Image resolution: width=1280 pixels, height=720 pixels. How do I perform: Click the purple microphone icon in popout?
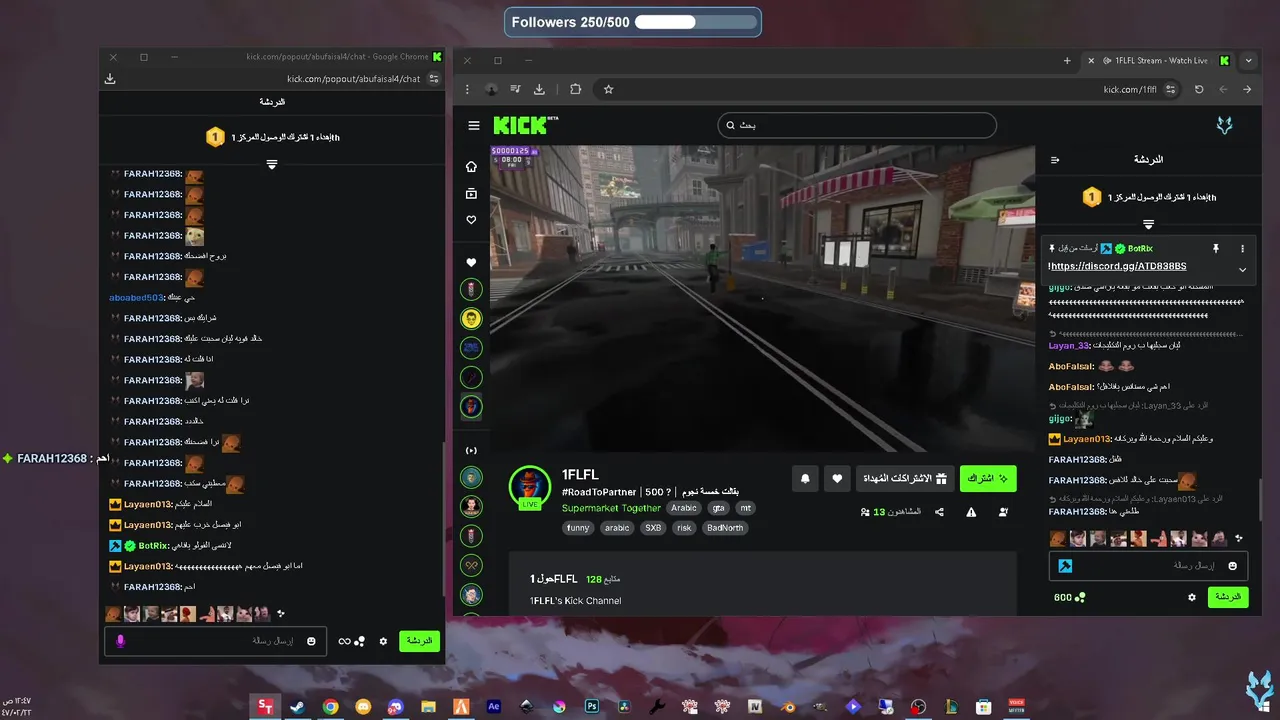point(120,641)
